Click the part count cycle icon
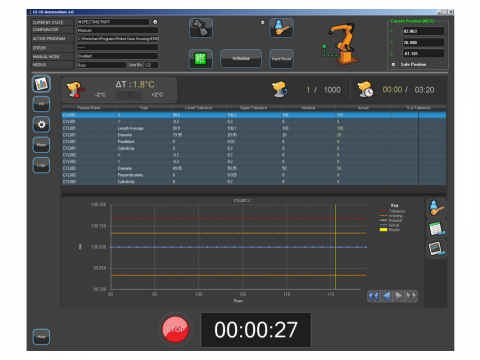Viewport: 480px width, 360px height. tap(280, 89)
